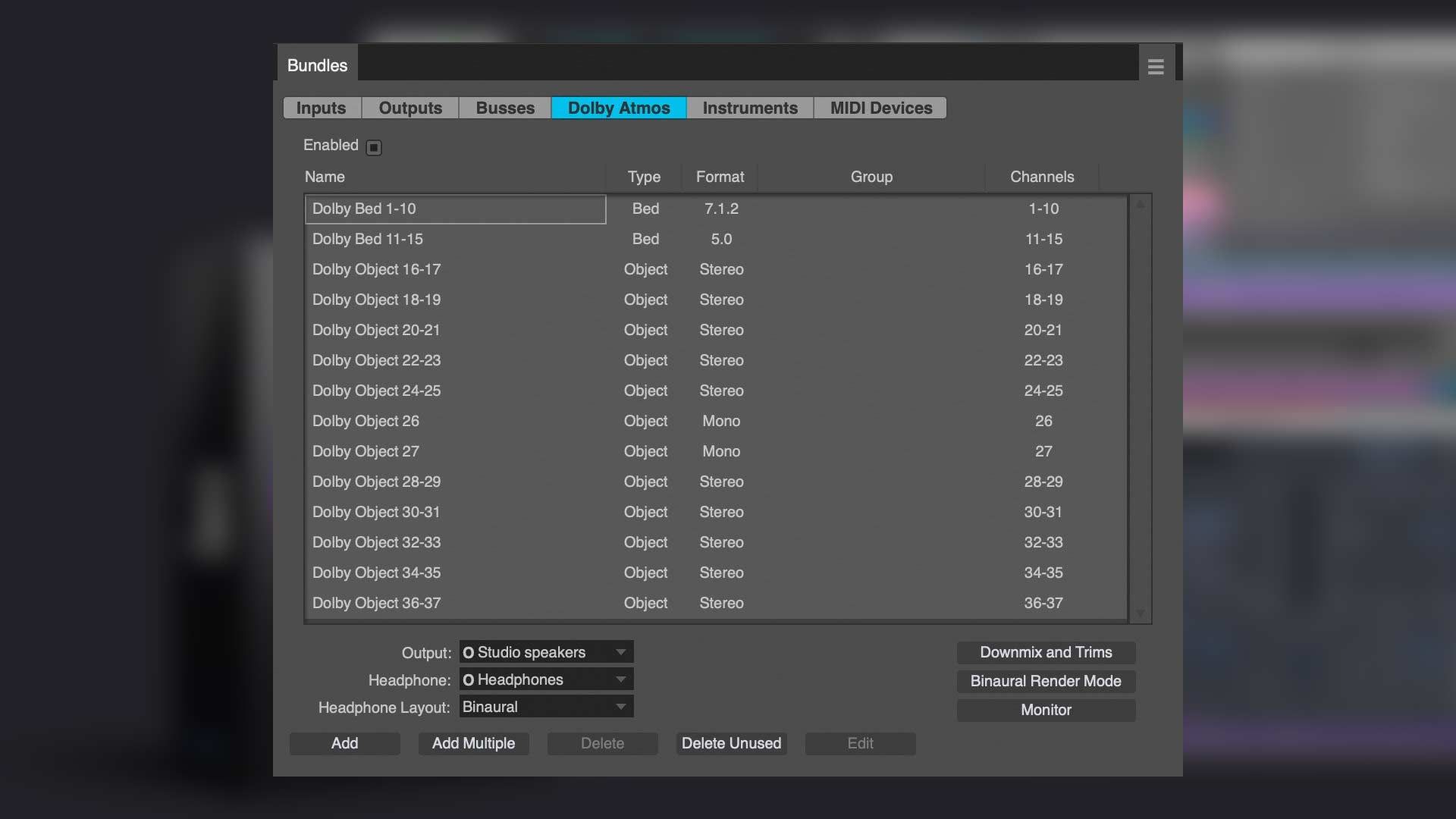
Task: Select the Dolby Object 26 row
Action: [x=716, y=421]
